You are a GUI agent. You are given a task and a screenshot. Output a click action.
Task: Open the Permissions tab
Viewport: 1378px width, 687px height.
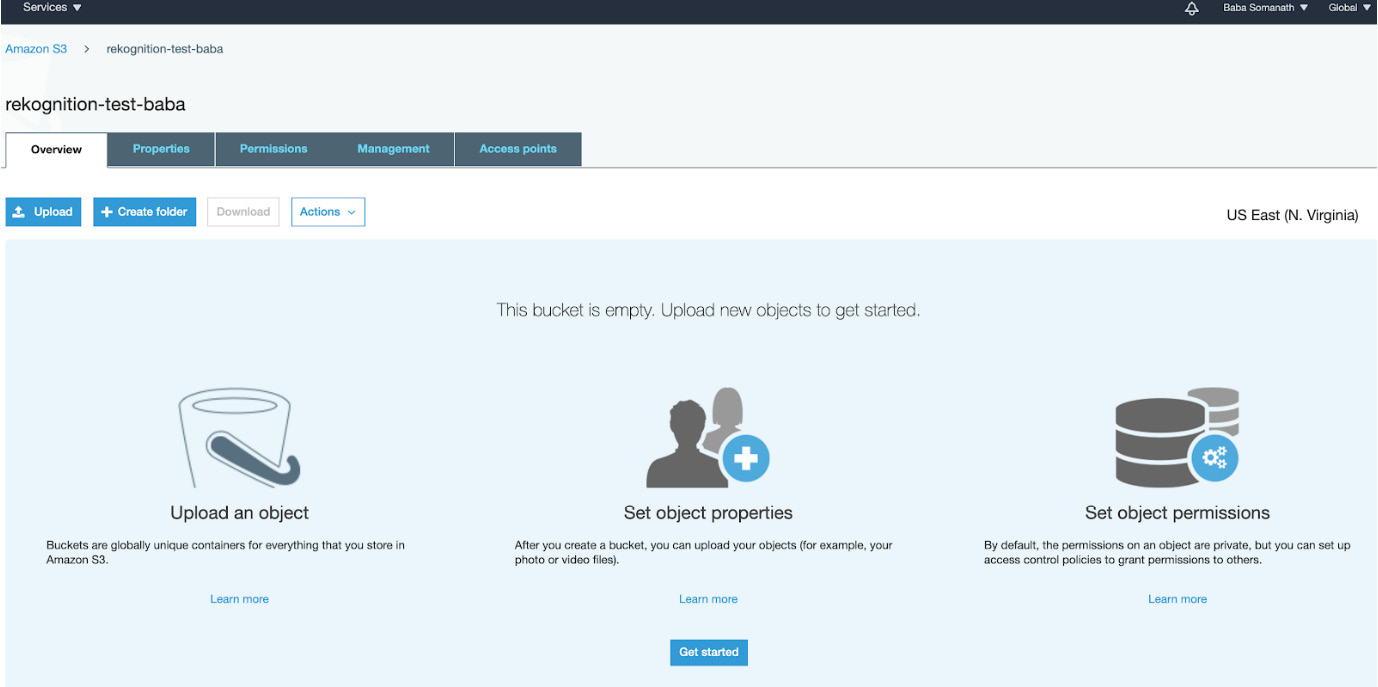273,149
